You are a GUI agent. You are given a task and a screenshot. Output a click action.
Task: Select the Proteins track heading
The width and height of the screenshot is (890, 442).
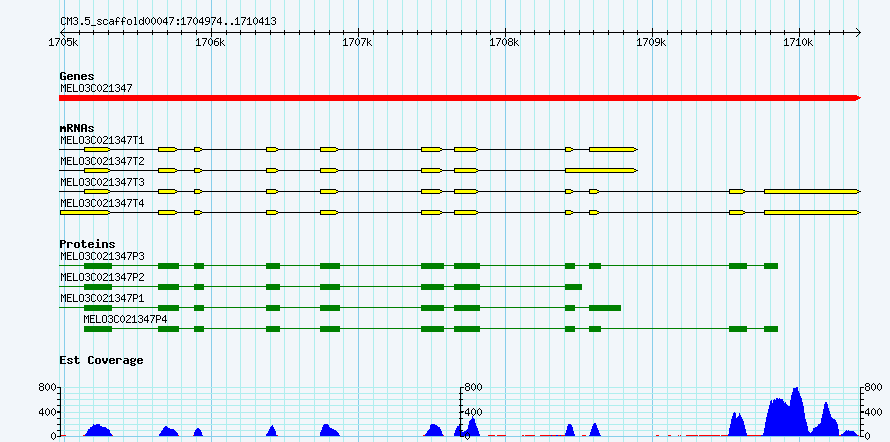(x=87, y=244)
